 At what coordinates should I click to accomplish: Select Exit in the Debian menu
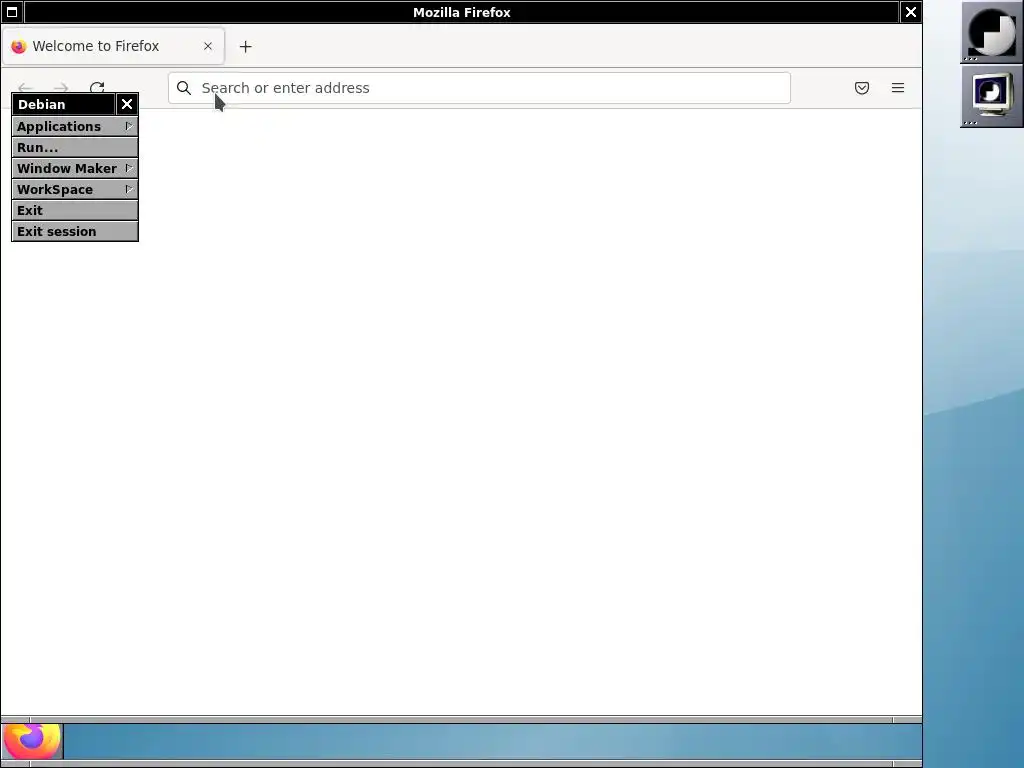coord(74,210)
